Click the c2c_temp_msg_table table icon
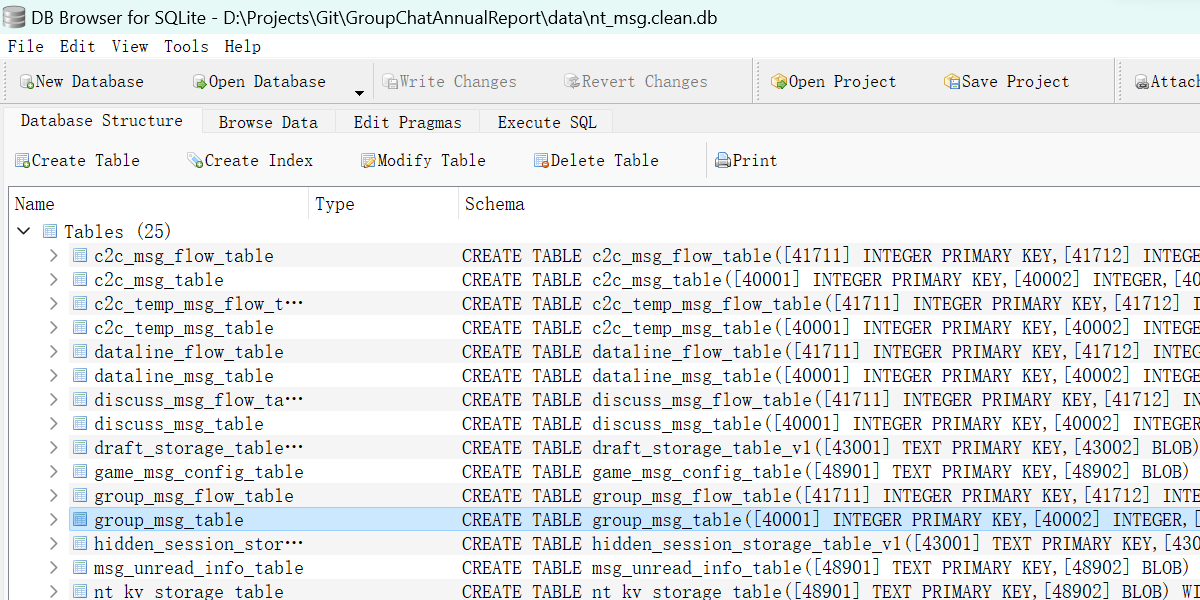 point(80,328)
